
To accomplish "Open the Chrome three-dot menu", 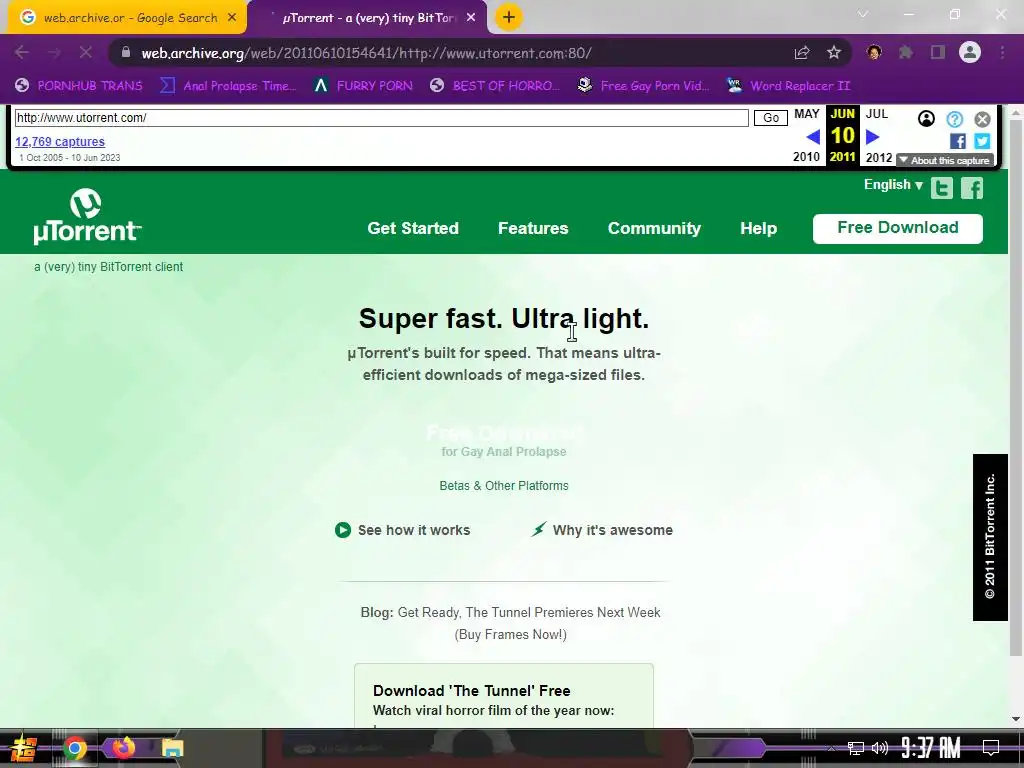I will 1002,52.
